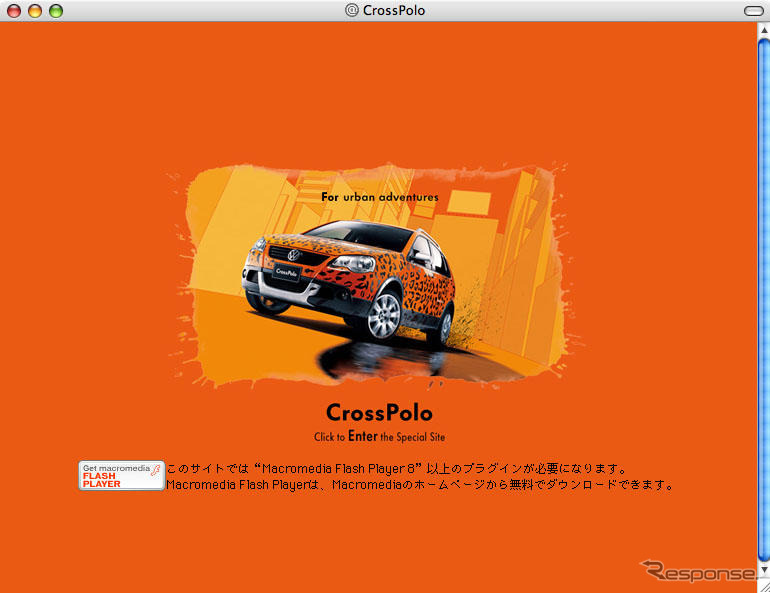
Task: Click the second-line Macromedia homepage download text
Action: pos(420,485)
